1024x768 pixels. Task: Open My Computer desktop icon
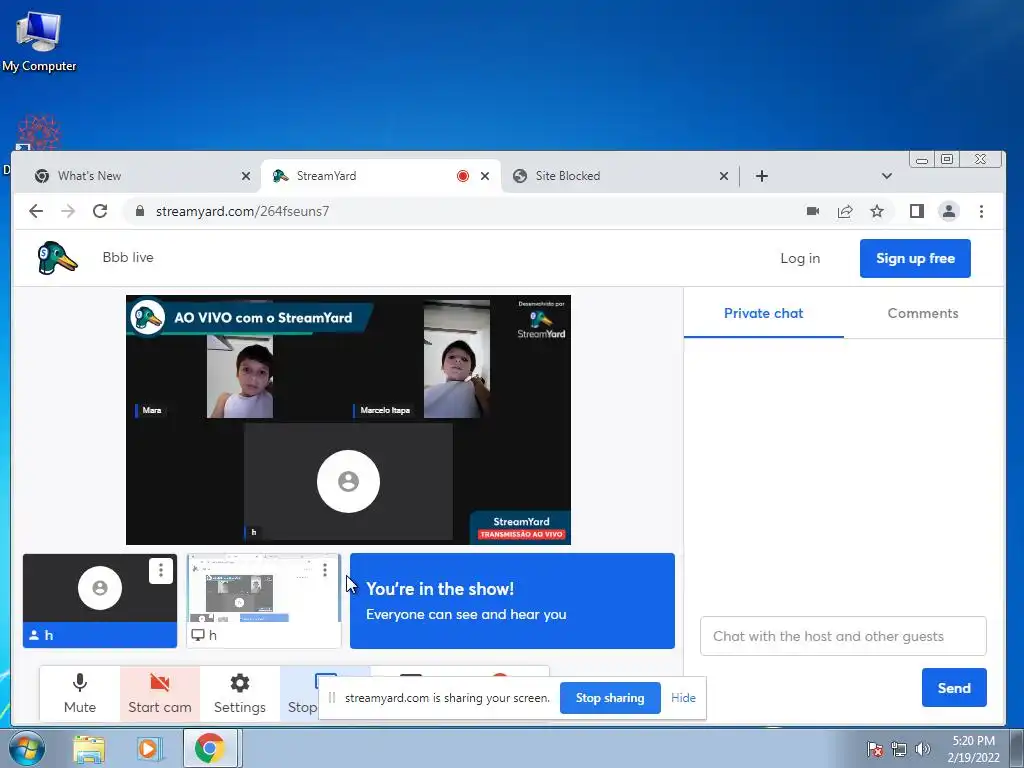pos(39,41)
